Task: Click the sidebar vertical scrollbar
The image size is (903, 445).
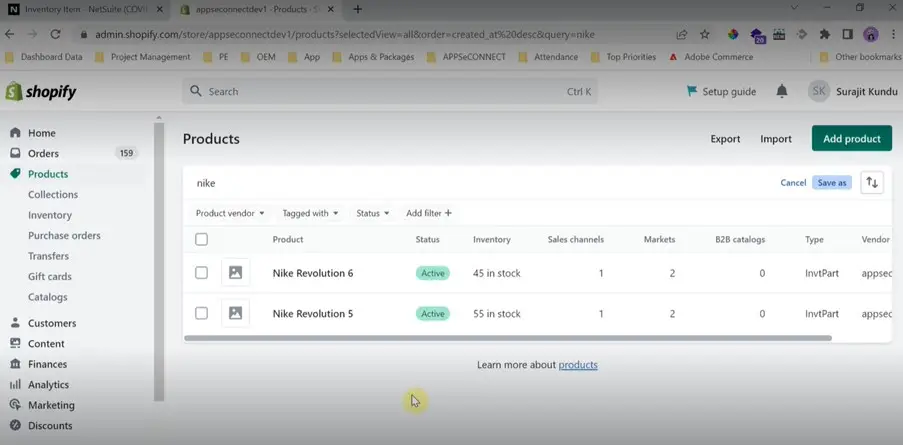Action: pyautogui.click(x=159, y=262)
